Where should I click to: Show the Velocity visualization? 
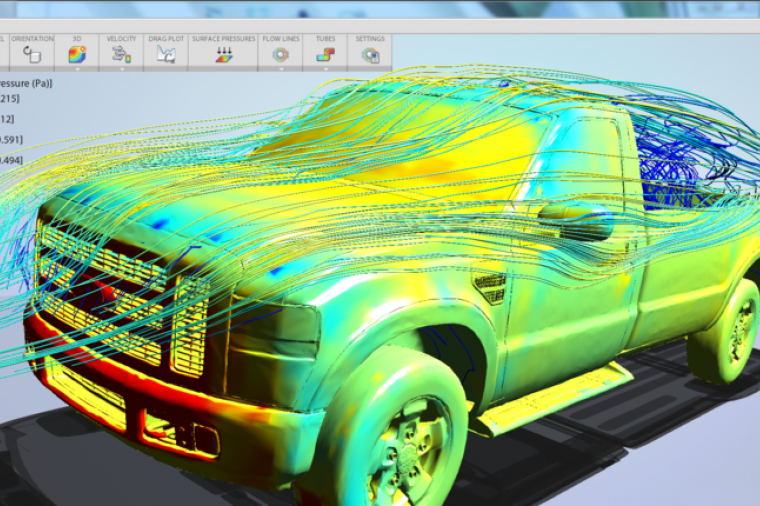(x=121, y=54)
